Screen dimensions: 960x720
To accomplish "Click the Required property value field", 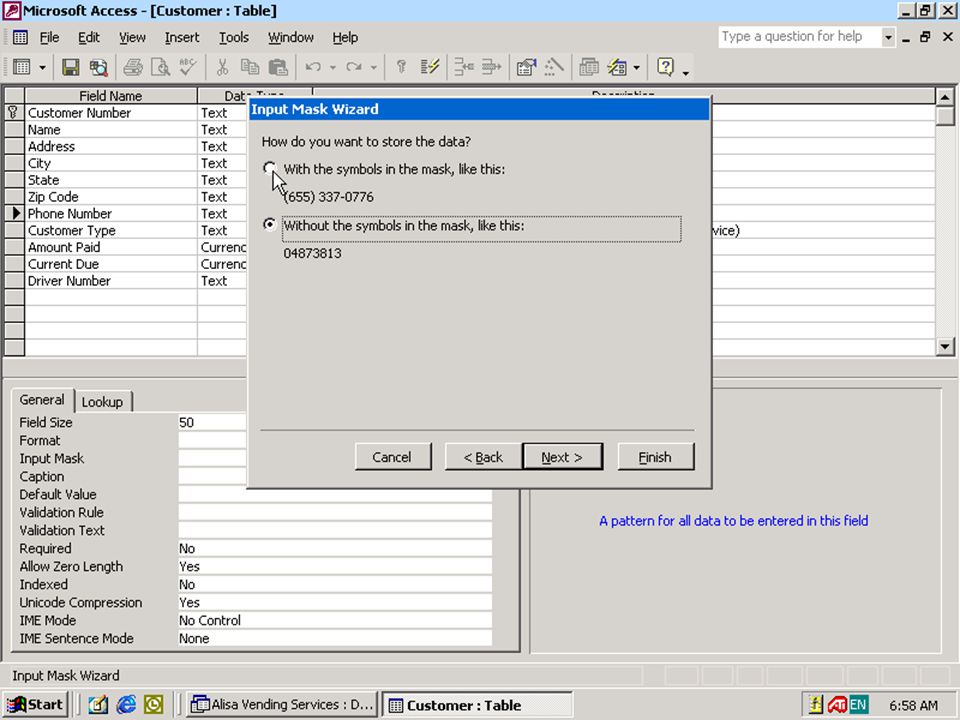I will click(x=335, y=549).
